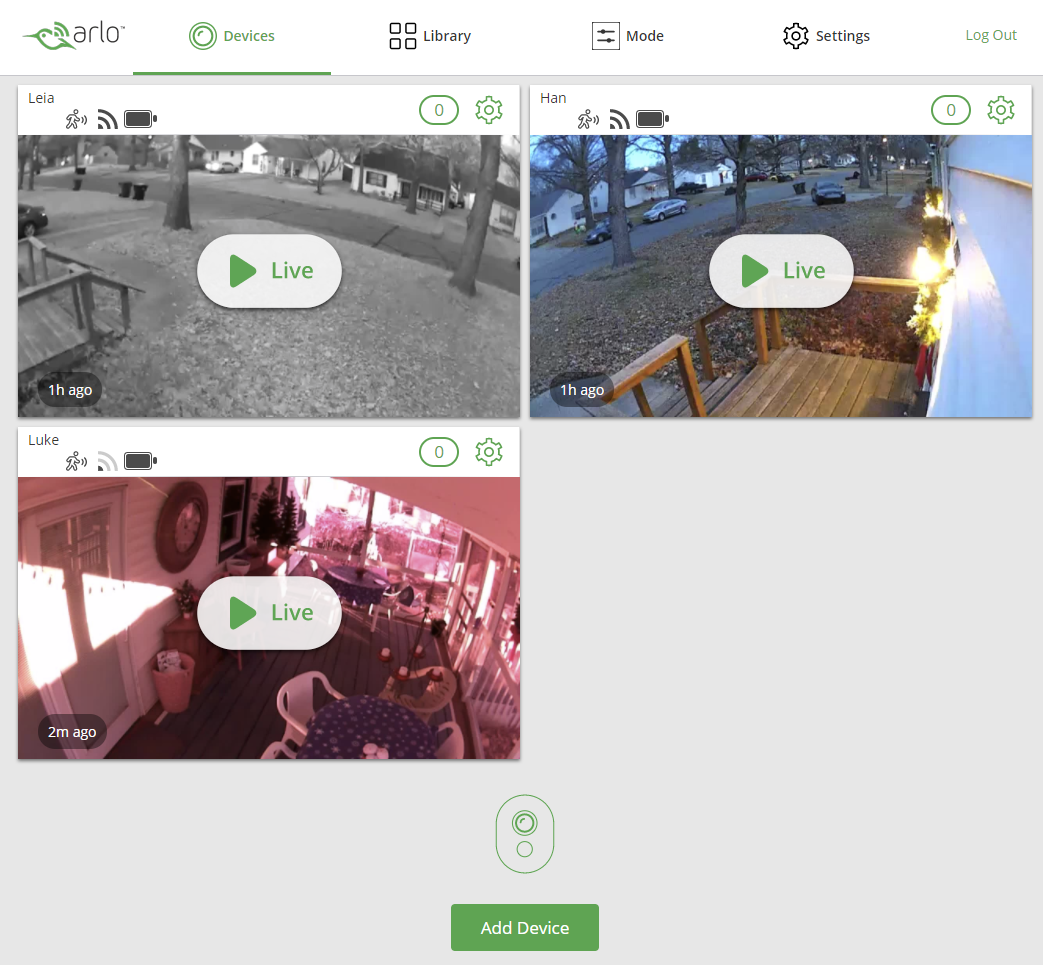Open Leia's recordings count badge

[x=439, y=110]
